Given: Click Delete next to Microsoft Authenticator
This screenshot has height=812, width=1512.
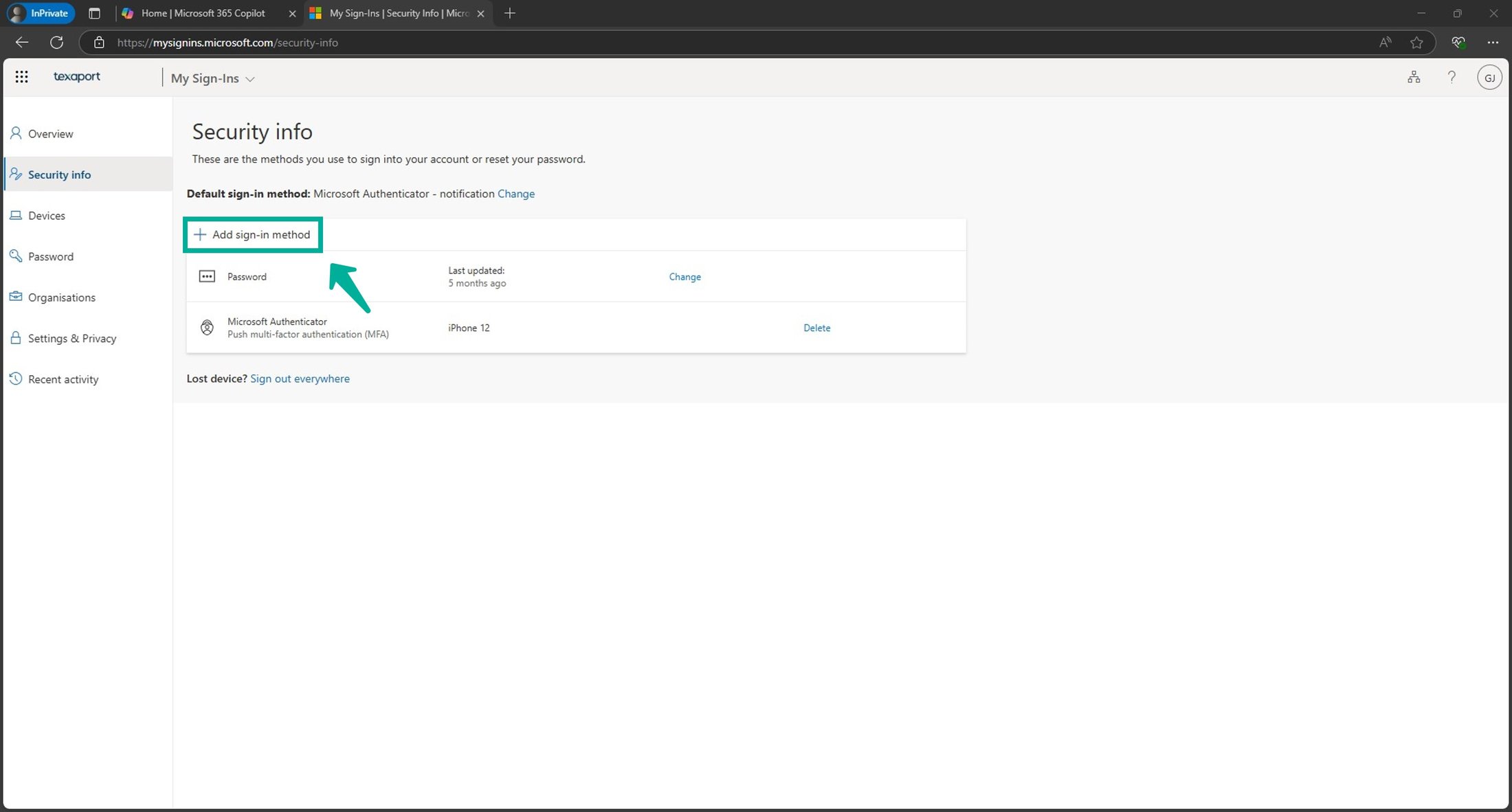Looking at the screenshot, I should (816, 328).
